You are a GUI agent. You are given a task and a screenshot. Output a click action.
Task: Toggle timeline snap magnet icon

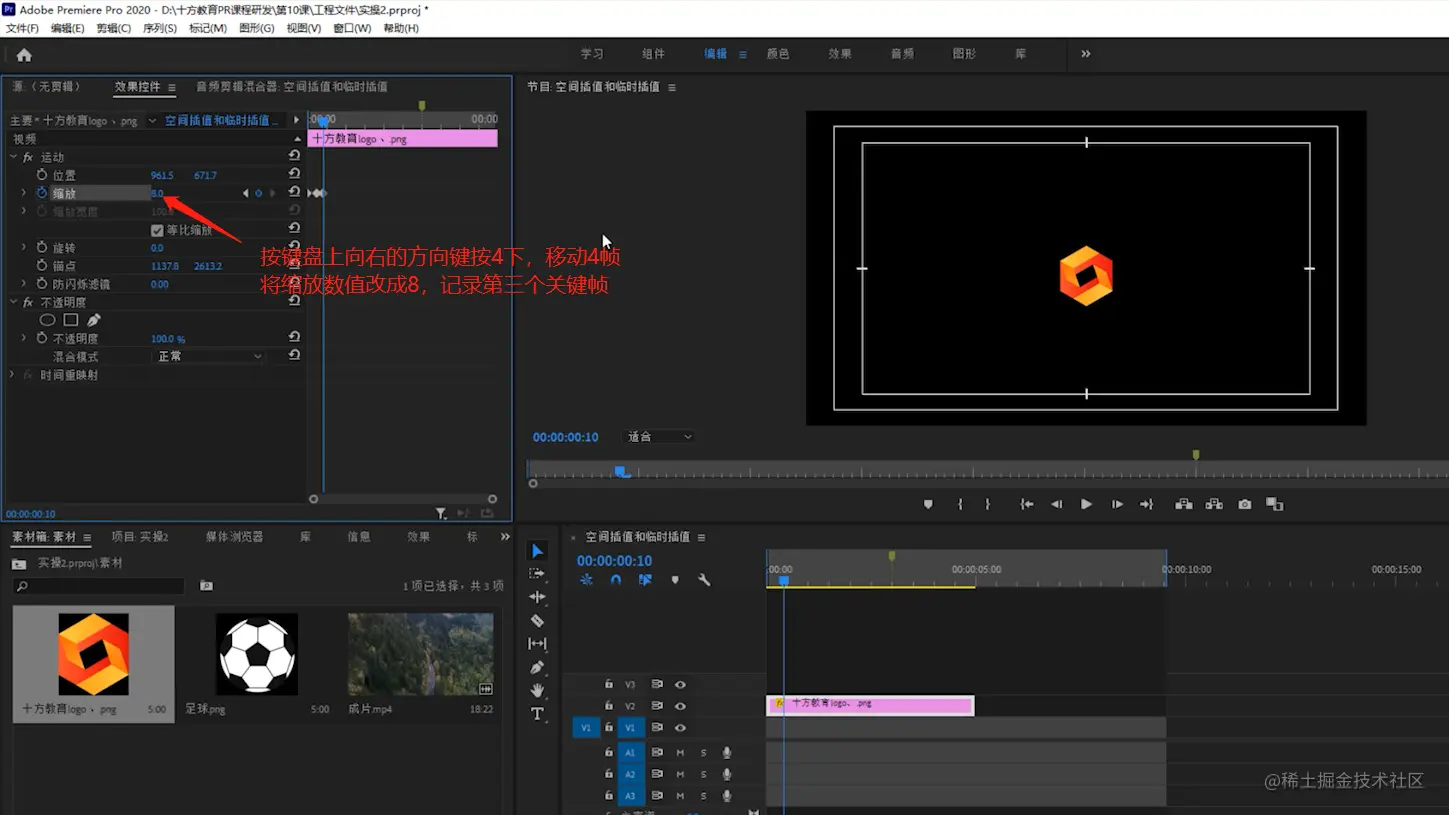616,580
